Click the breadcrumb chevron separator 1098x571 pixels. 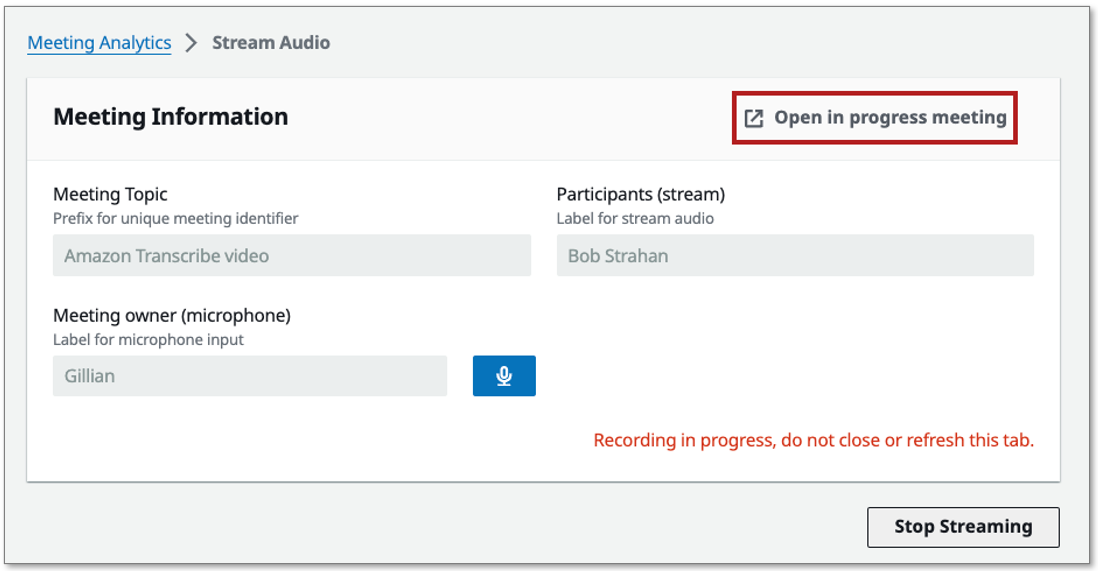[191, 44]
